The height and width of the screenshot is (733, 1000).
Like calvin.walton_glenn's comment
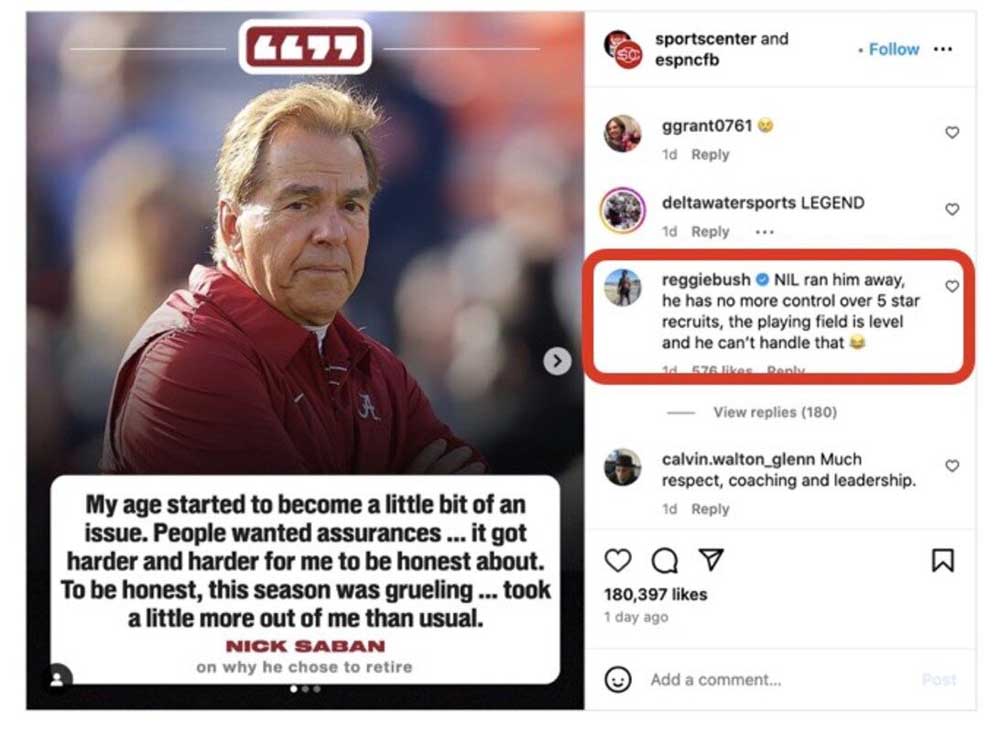952,466
